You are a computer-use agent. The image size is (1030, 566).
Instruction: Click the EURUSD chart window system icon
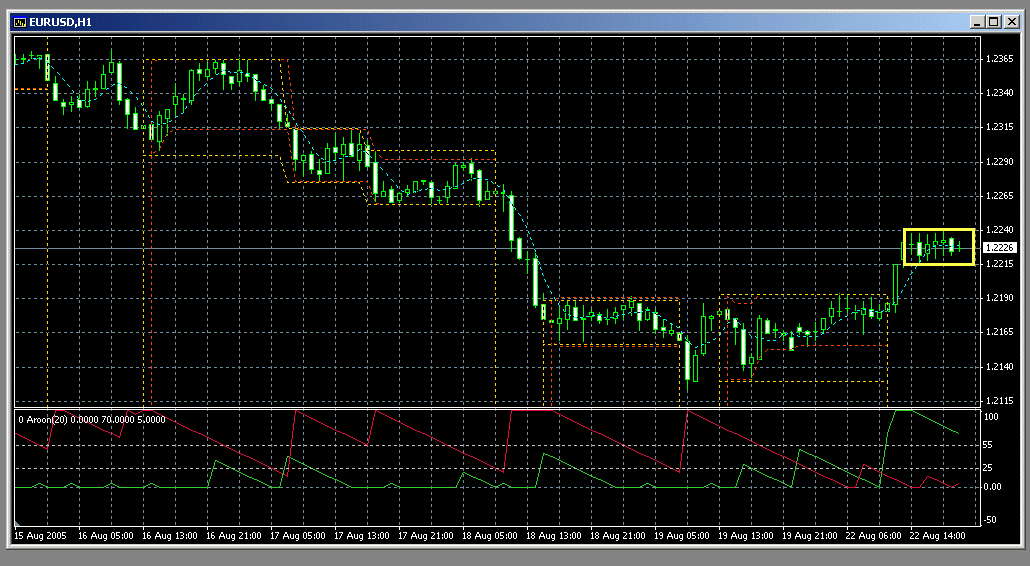[18, 21]
